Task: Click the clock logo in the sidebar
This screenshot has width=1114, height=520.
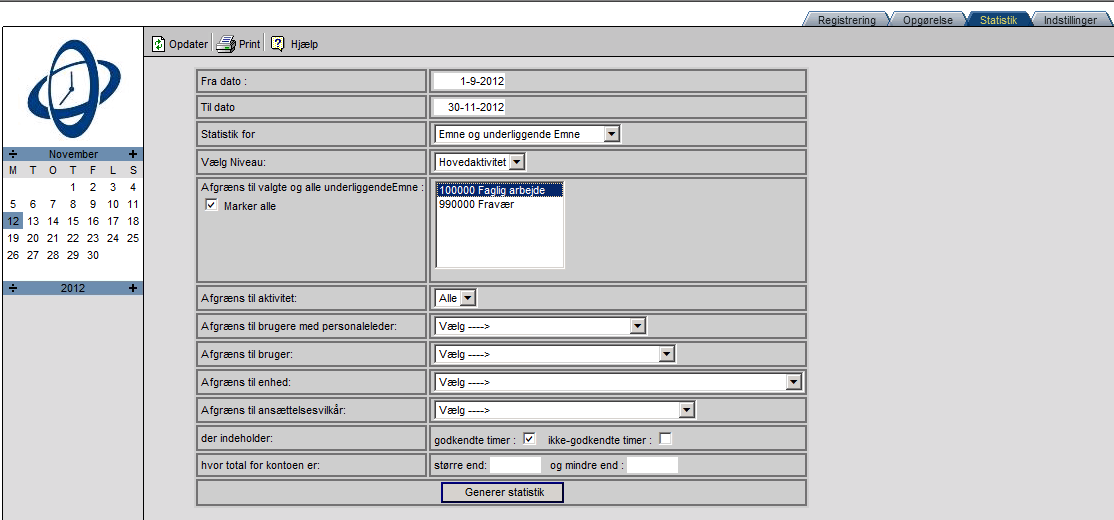Action: [x=73, y=89]
